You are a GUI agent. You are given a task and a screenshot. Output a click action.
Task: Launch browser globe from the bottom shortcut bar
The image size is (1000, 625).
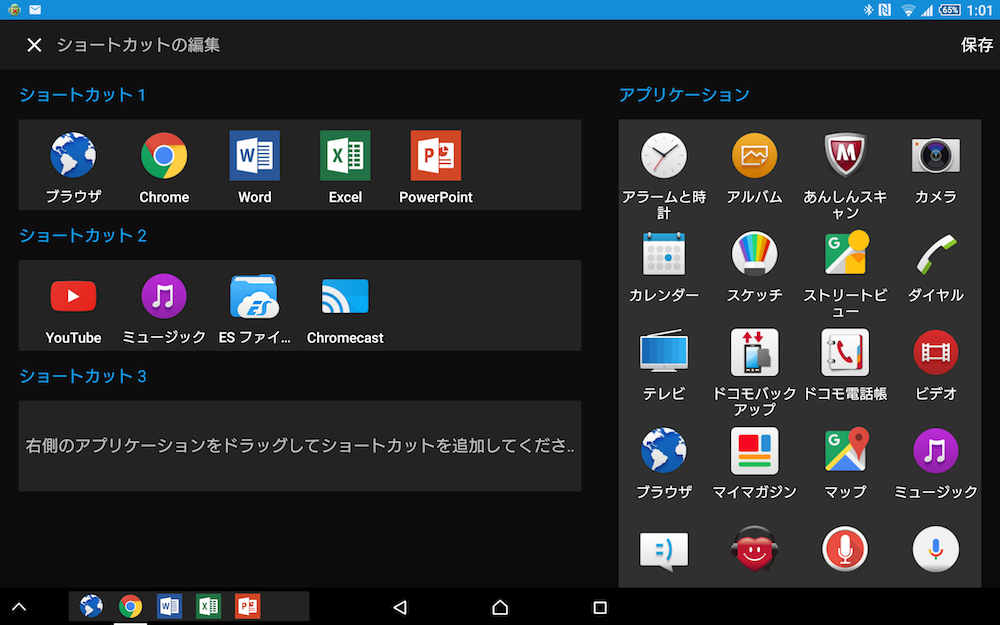tap(91, 606)
